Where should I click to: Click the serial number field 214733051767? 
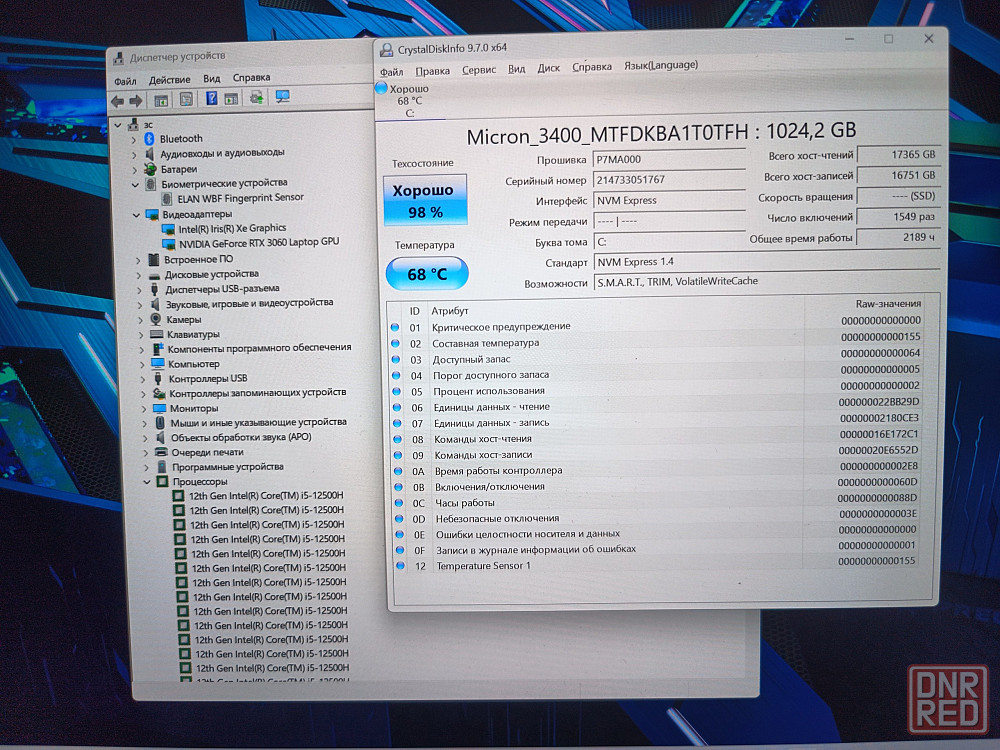point(669,180)
